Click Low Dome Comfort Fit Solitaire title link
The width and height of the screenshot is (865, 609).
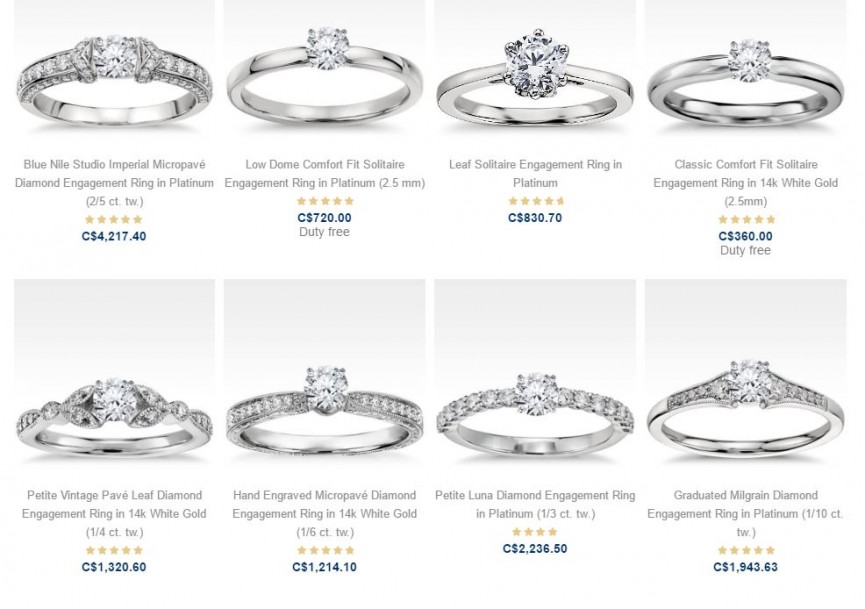coord(324,173)
